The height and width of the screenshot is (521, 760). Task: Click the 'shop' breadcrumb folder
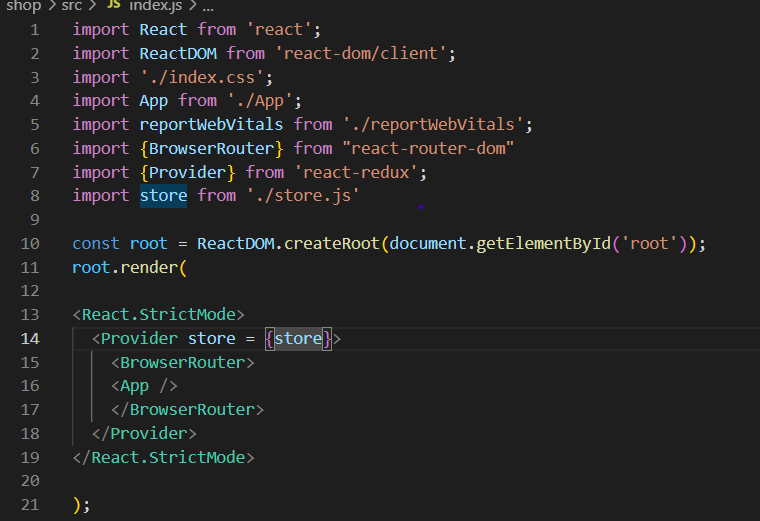tap(23, 6)
